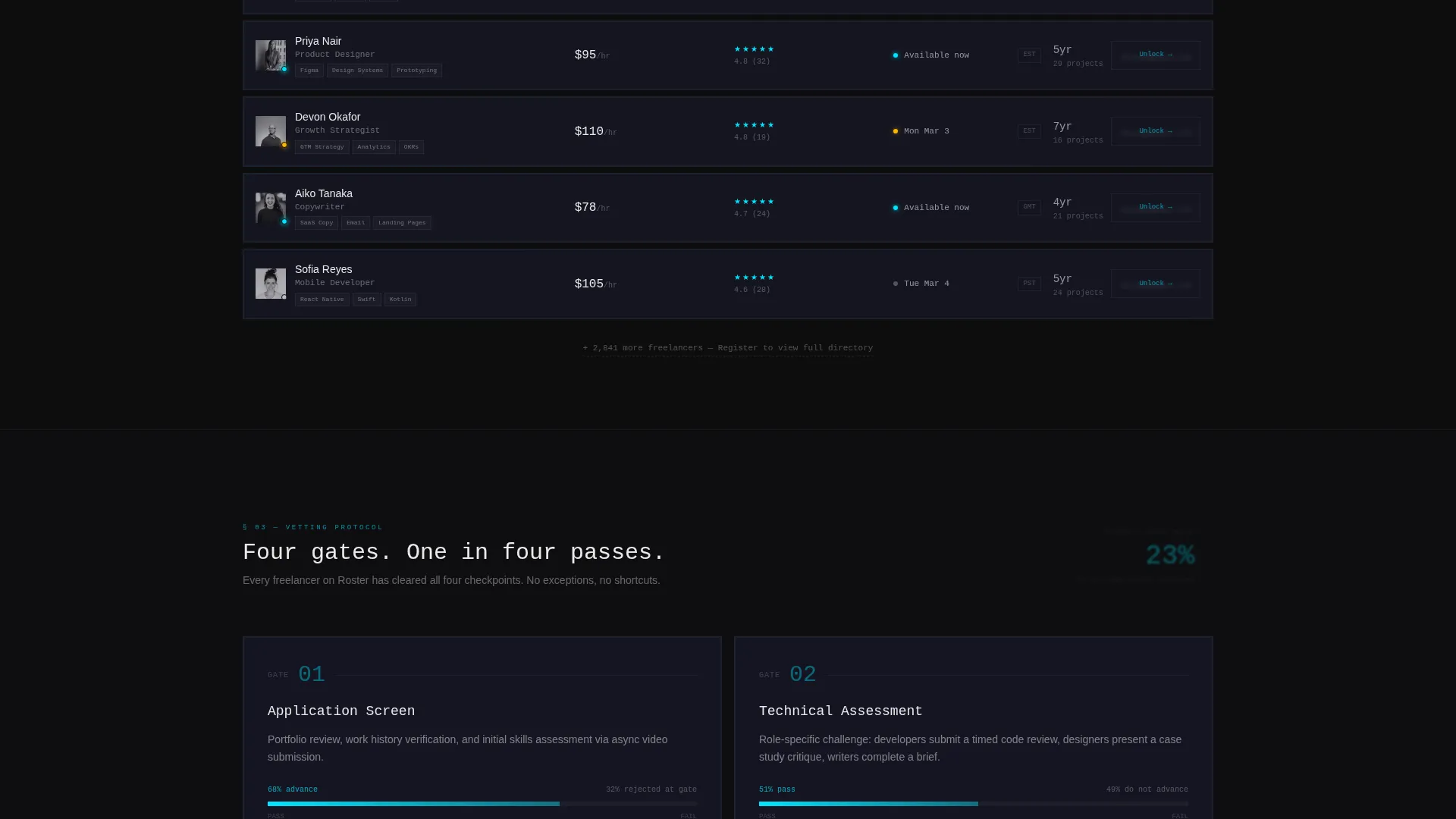Click the 68% advance label
The height and width of the screenshot is (819, 1456).
pos(293,789)
